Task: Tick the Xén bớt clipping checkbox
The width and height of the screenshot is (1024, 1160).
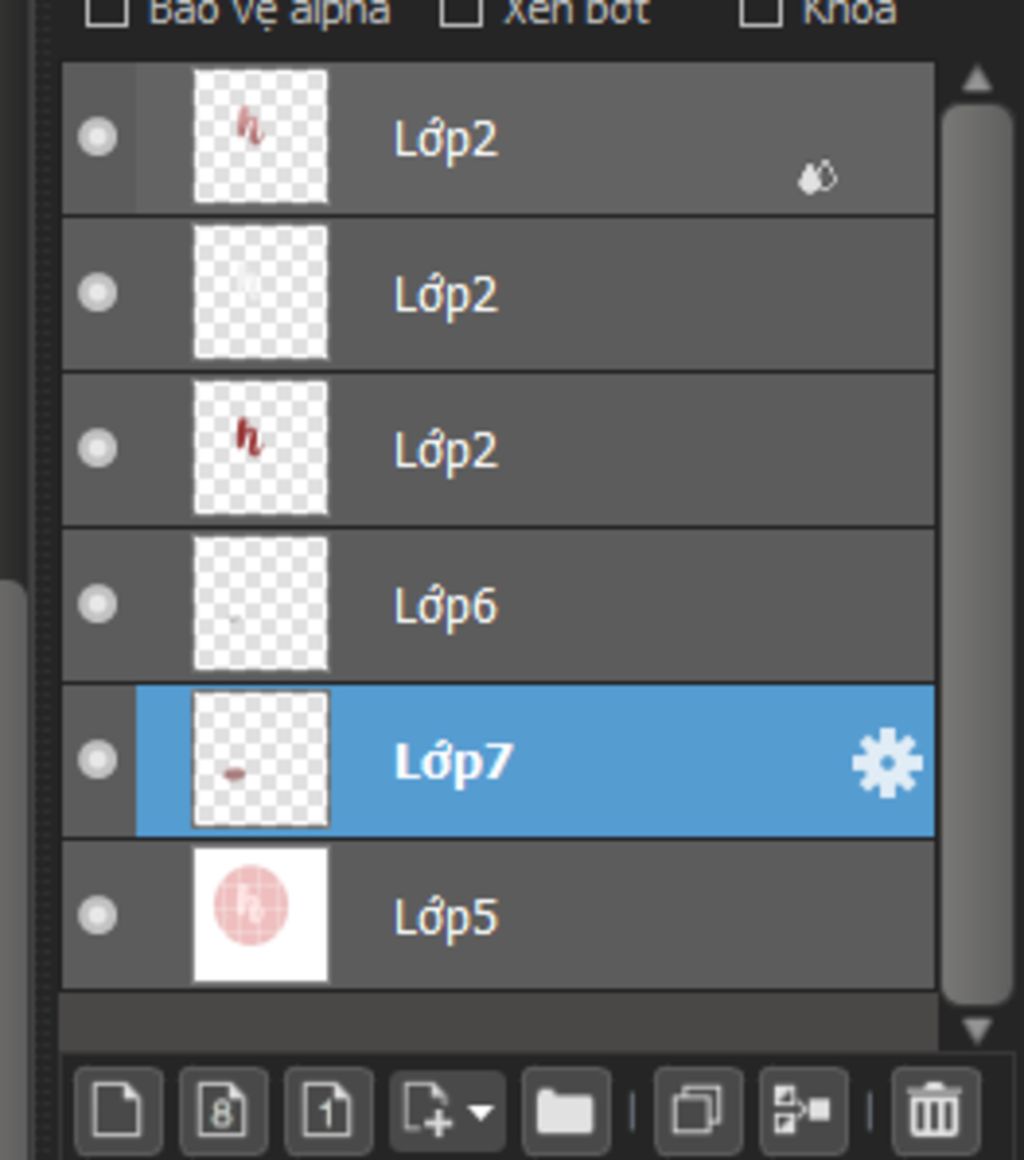Action: [x=461, y=10]
